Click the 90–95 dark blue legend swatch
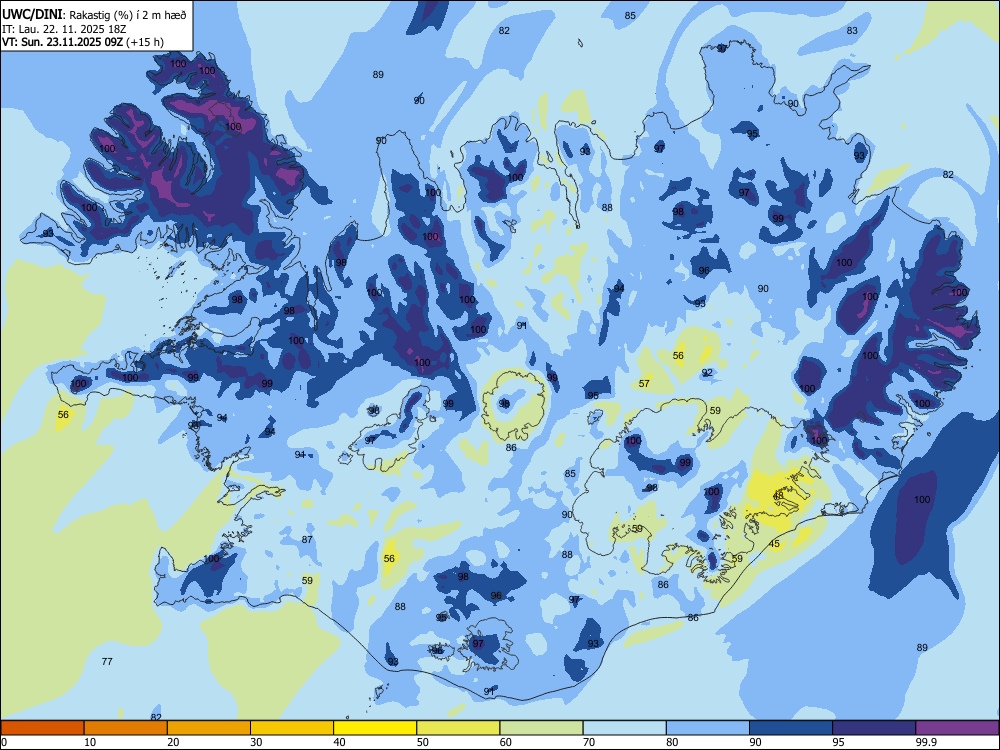Screen dimensions: 1000x750 (791, 728)
